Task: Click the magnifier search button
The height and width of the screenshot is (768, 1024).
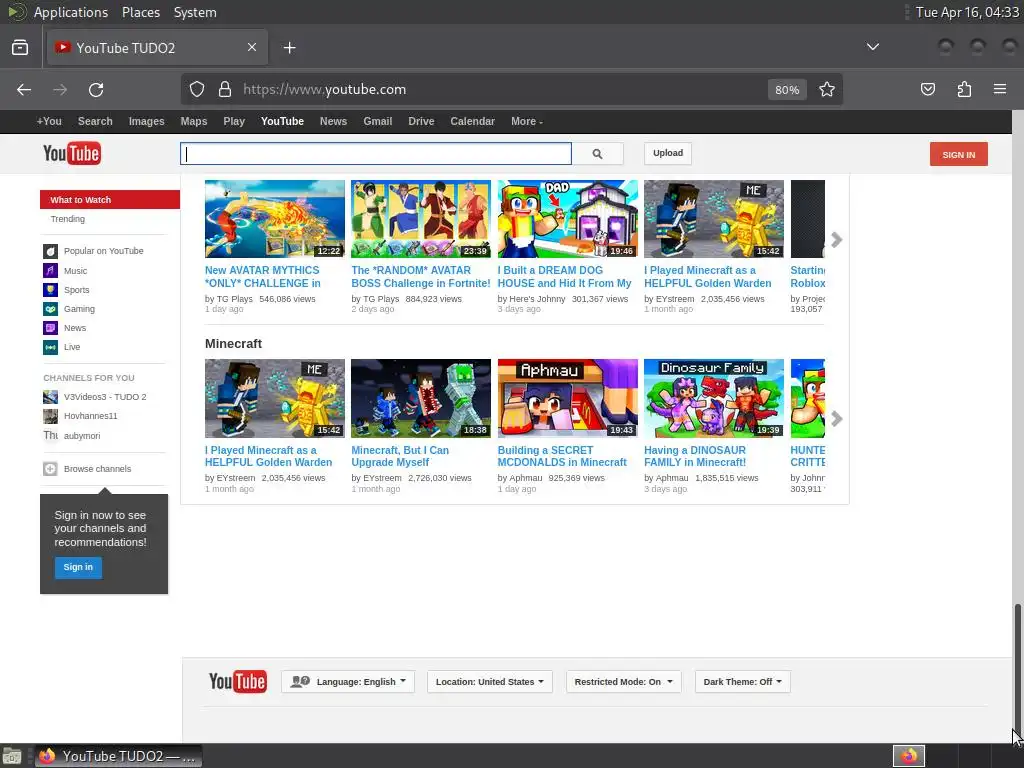Action: (598, 154)
